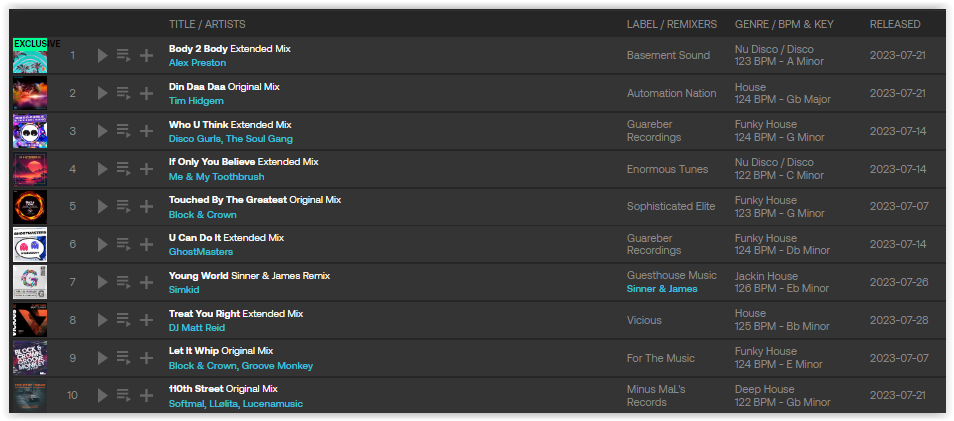Screen dimensions: 954x421
Task: Add Treat You Right to queue
Action: point(124,320)
